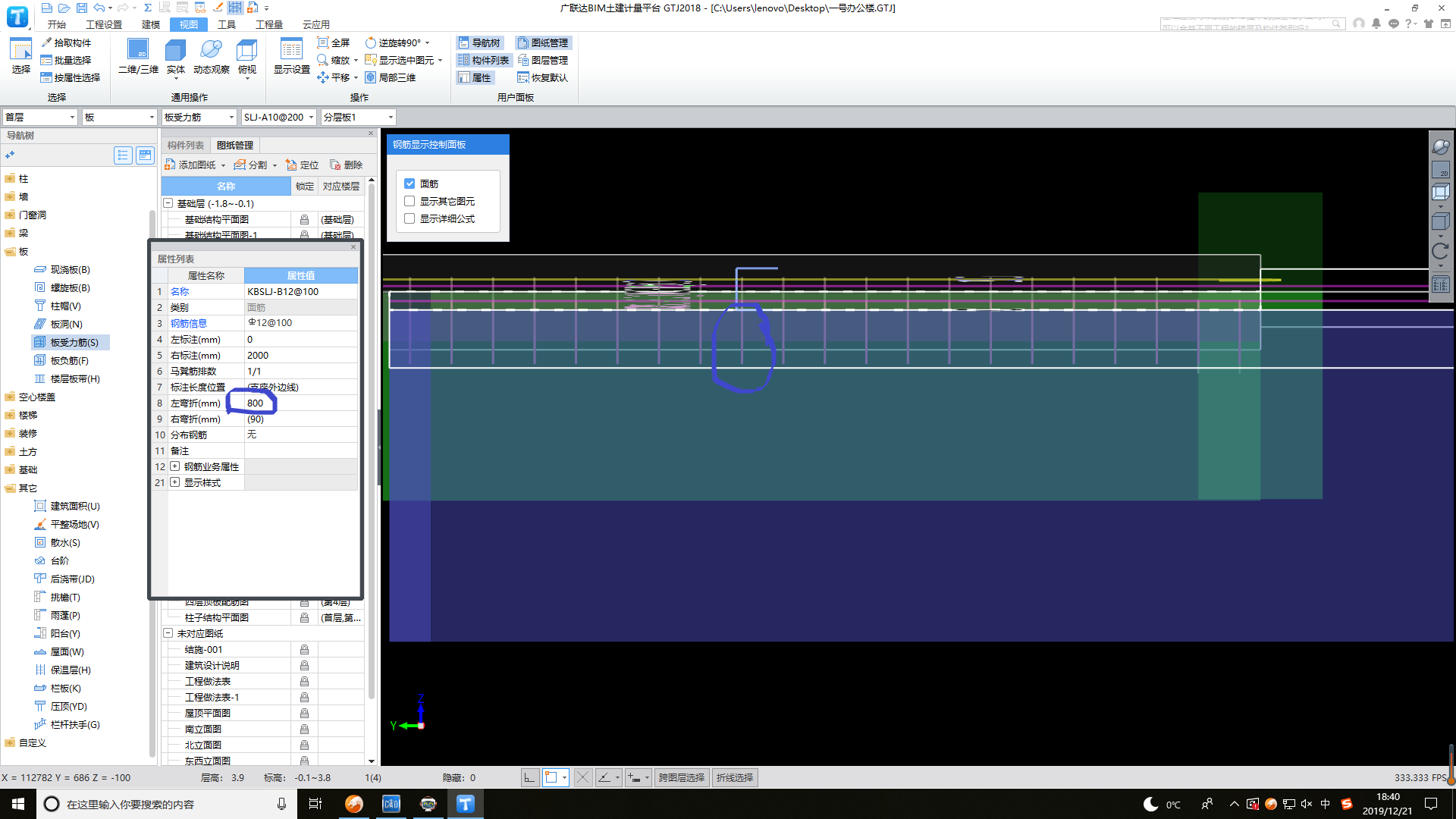Viewport: 1456px width, 819px height.
Task: Click 定位 locate drawing button
Action: 302,165
